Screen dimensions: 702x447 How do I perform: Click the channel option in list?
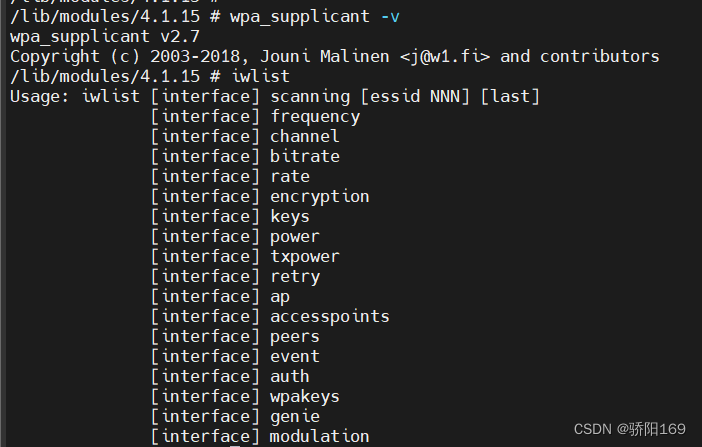click(305, 136)
